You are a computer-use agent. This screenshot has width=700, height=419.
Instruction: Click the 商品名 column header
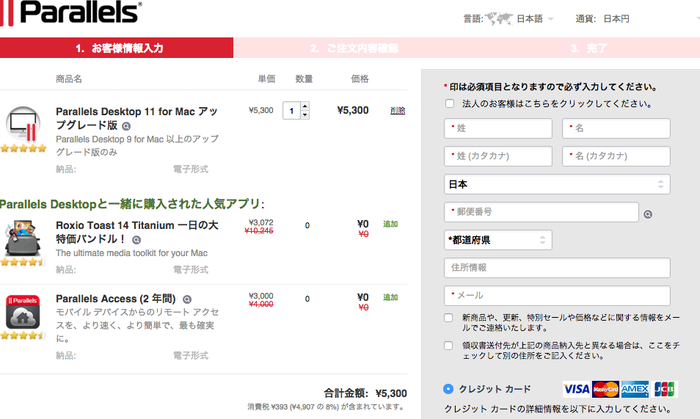tap(69, 79)
